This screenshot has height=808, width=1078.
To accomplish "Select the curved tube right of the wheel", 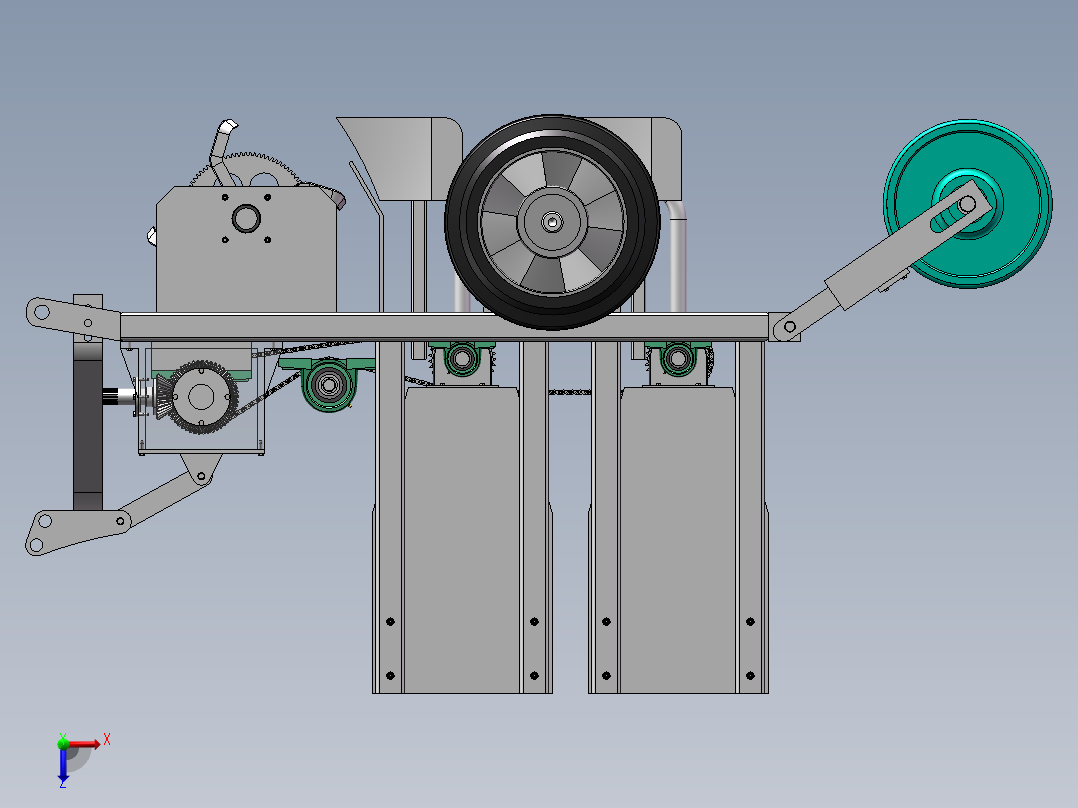I will [677, 254].
